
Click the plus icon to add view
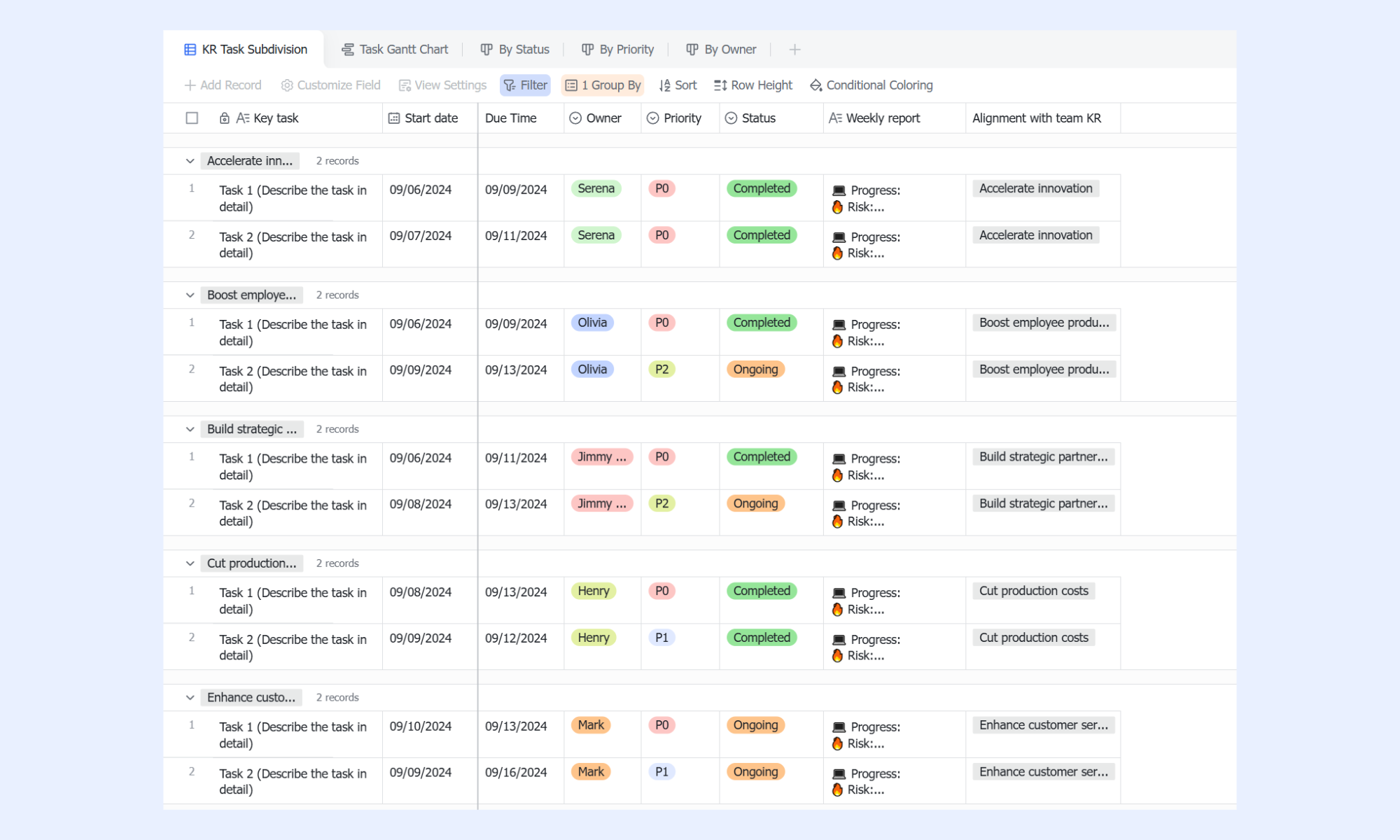pos(794,50)
